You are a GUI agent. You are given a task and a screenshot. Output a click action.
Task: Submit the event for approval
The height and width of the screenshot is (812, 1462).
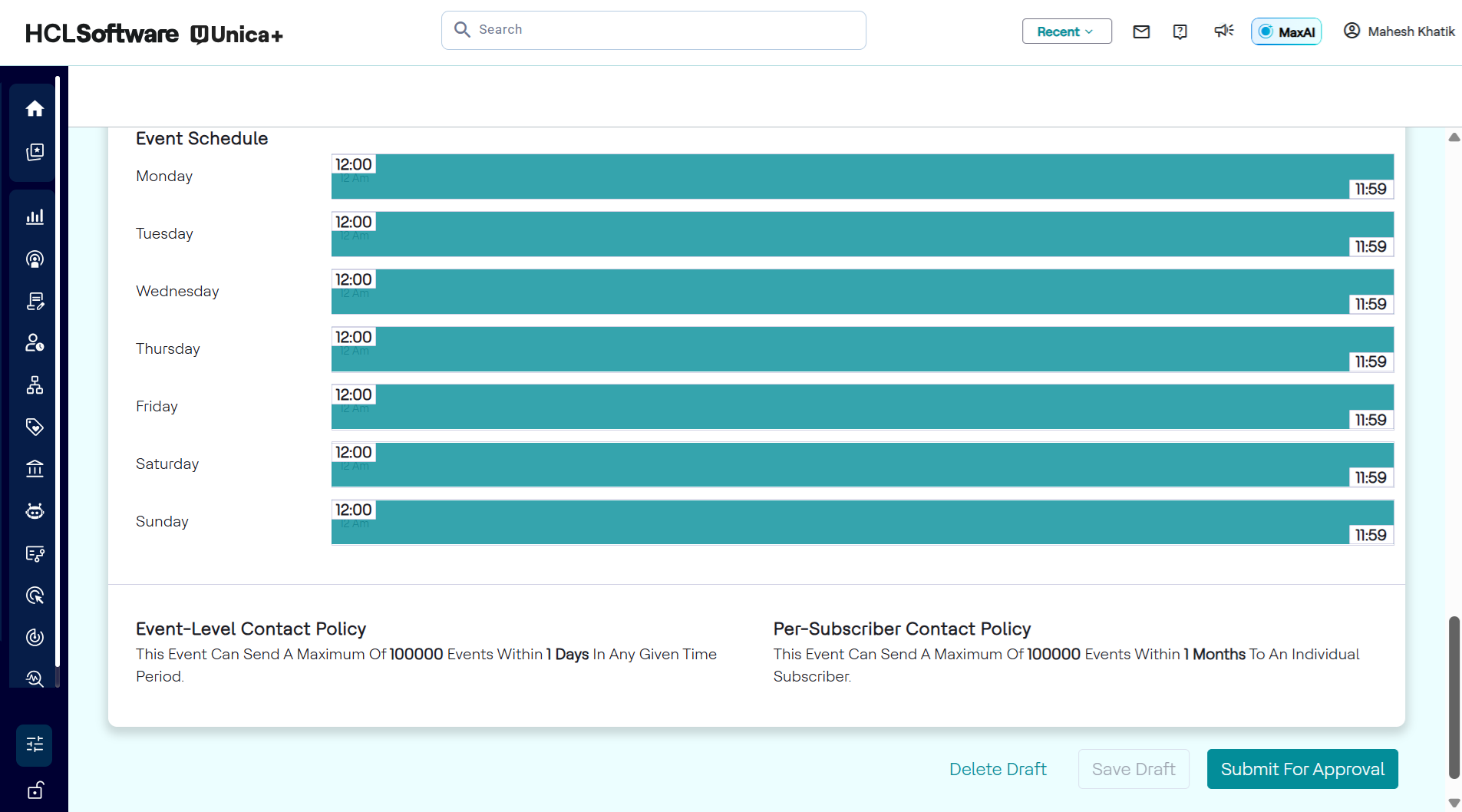coord(1302,769)
